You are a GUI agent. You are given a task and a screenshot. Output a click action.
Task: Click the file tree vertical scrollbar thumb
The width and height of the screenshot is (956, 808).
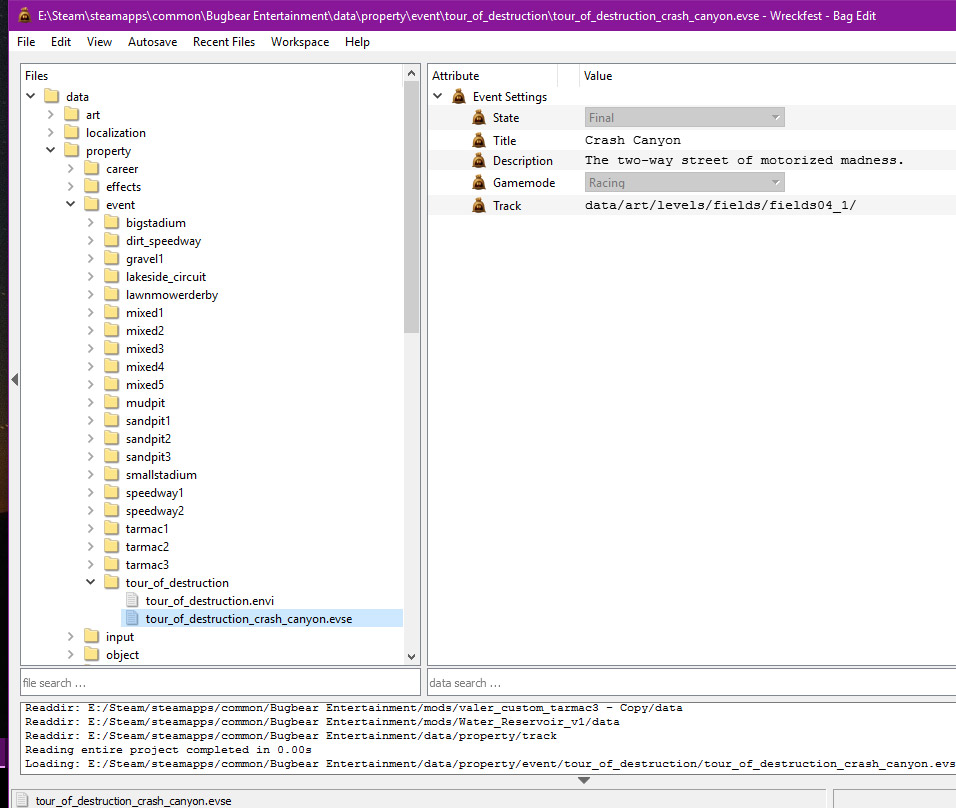(412, 207)
